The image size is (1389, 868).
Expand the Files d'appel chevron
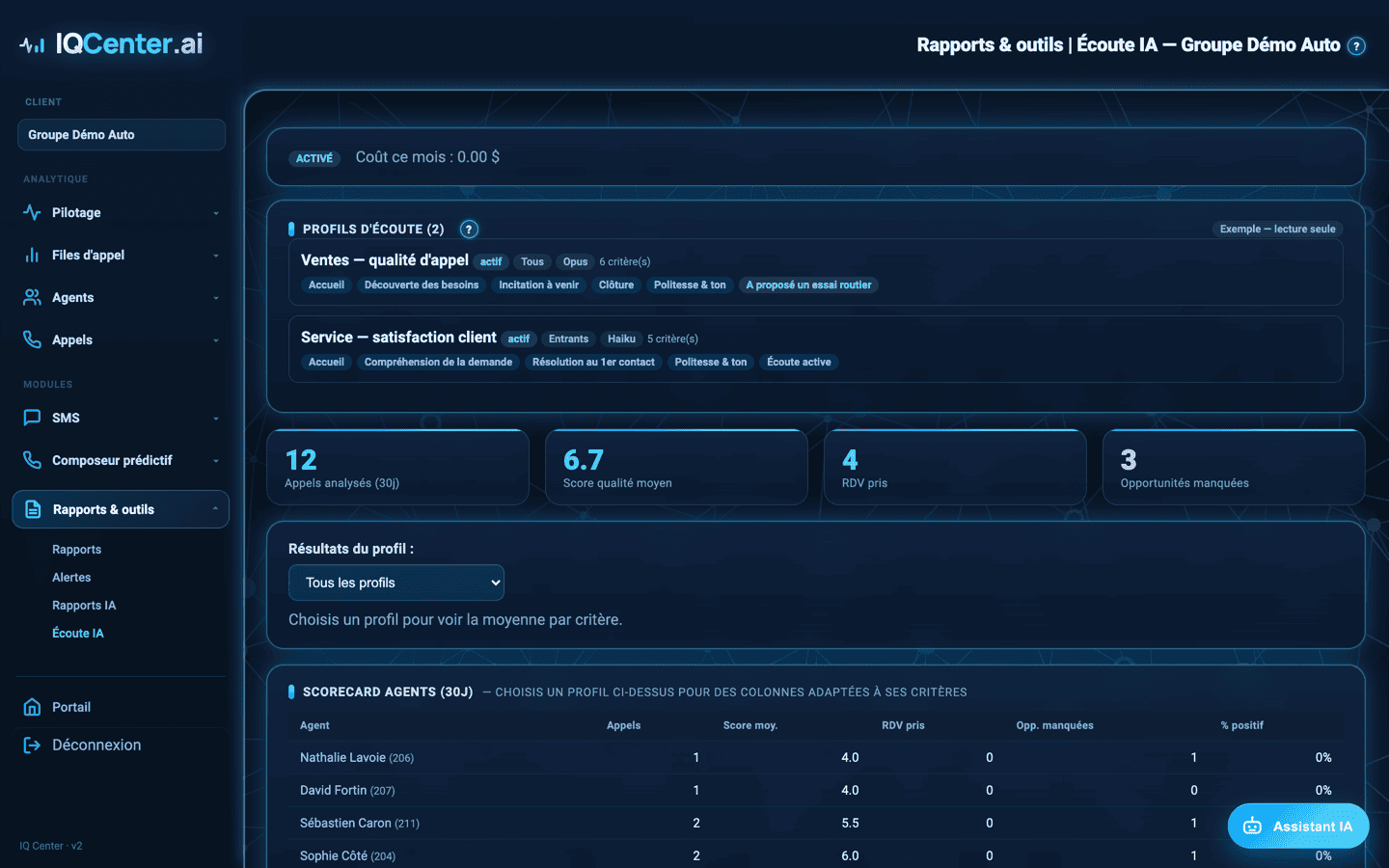click(x=216, y=256)
